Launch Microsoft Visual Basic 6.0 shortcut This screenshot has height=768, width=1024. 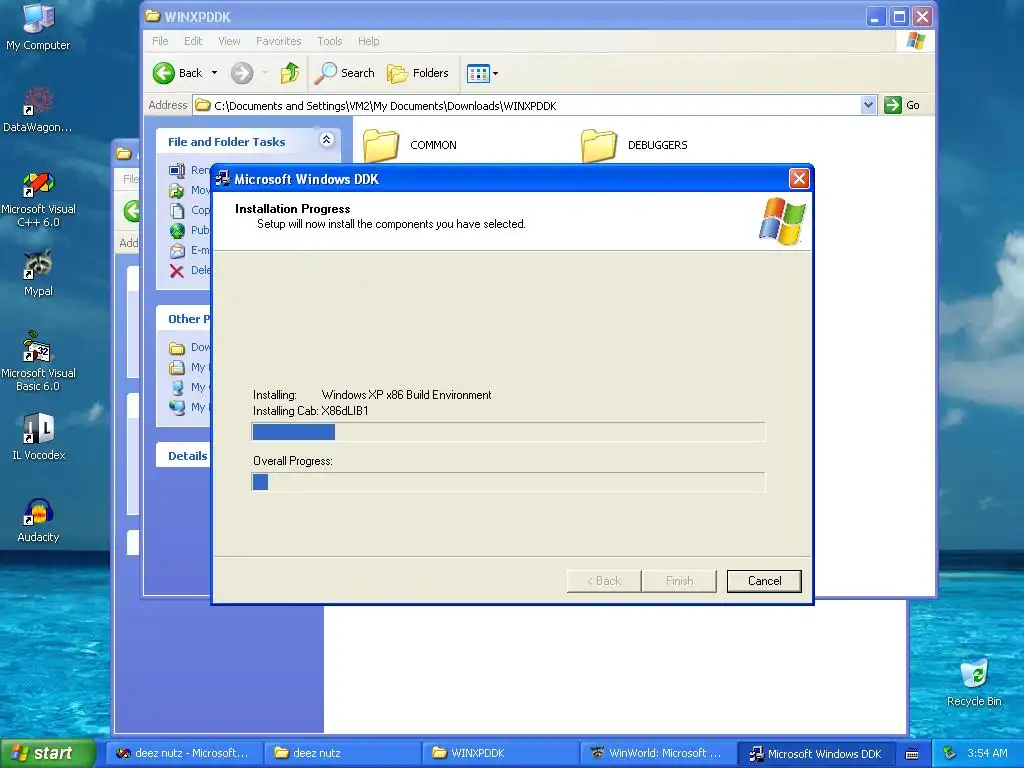click(38, 362)
